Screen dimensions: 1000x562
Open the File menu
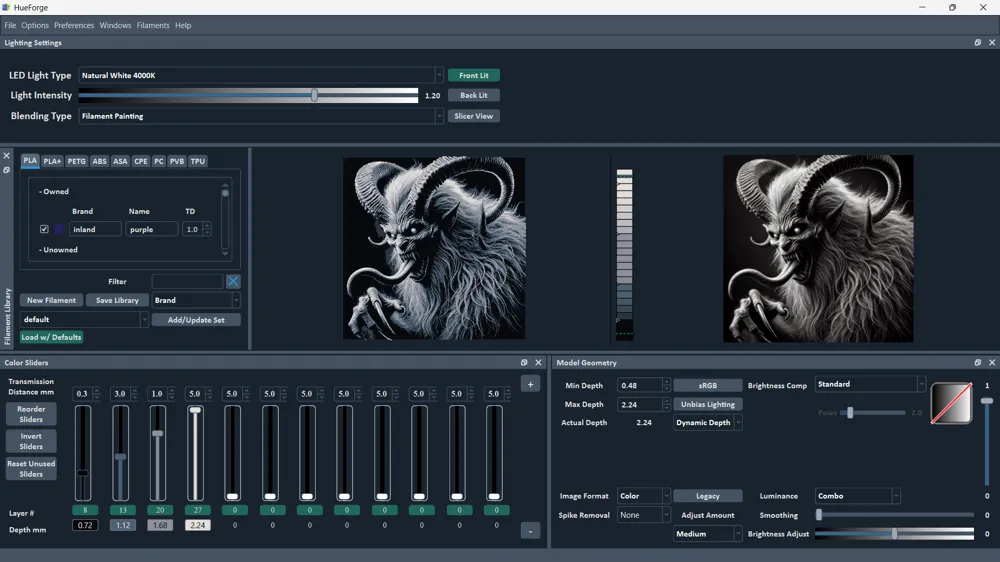tap(10, 26)
